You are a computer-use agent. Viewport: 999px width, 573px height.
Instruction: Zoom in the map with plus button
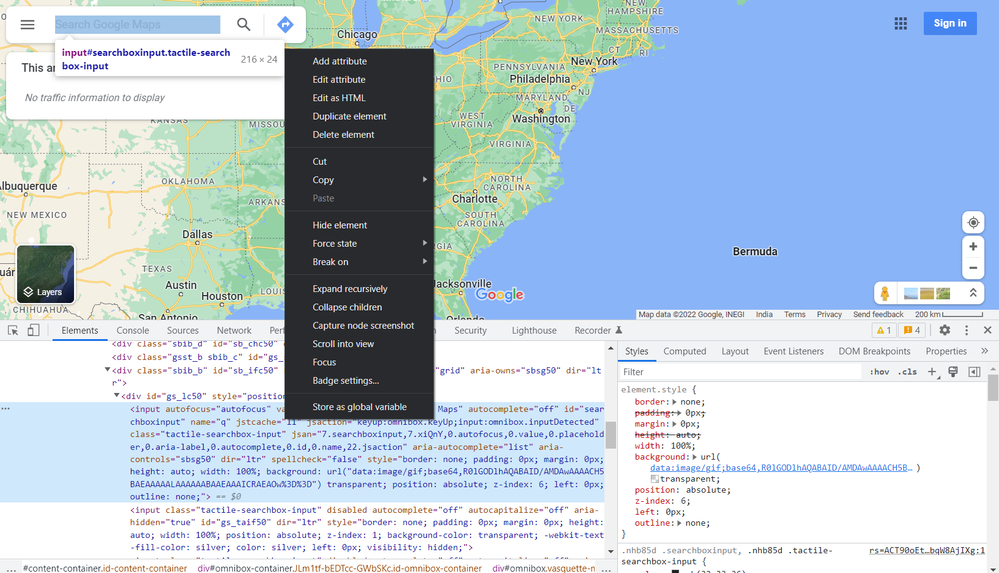[972, 246]
